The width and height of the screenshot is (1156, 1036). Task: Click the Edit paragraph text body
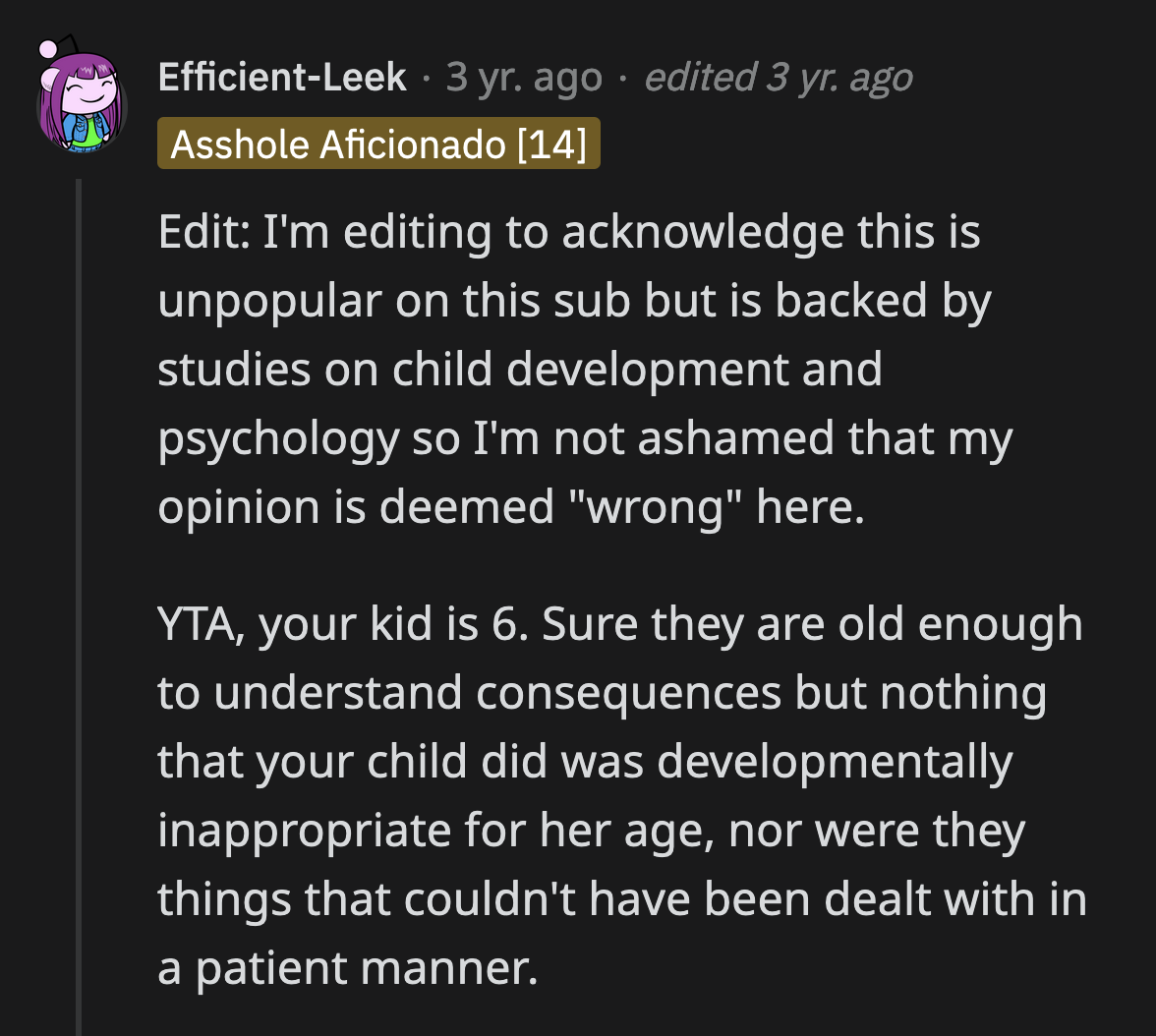[580, 369]
